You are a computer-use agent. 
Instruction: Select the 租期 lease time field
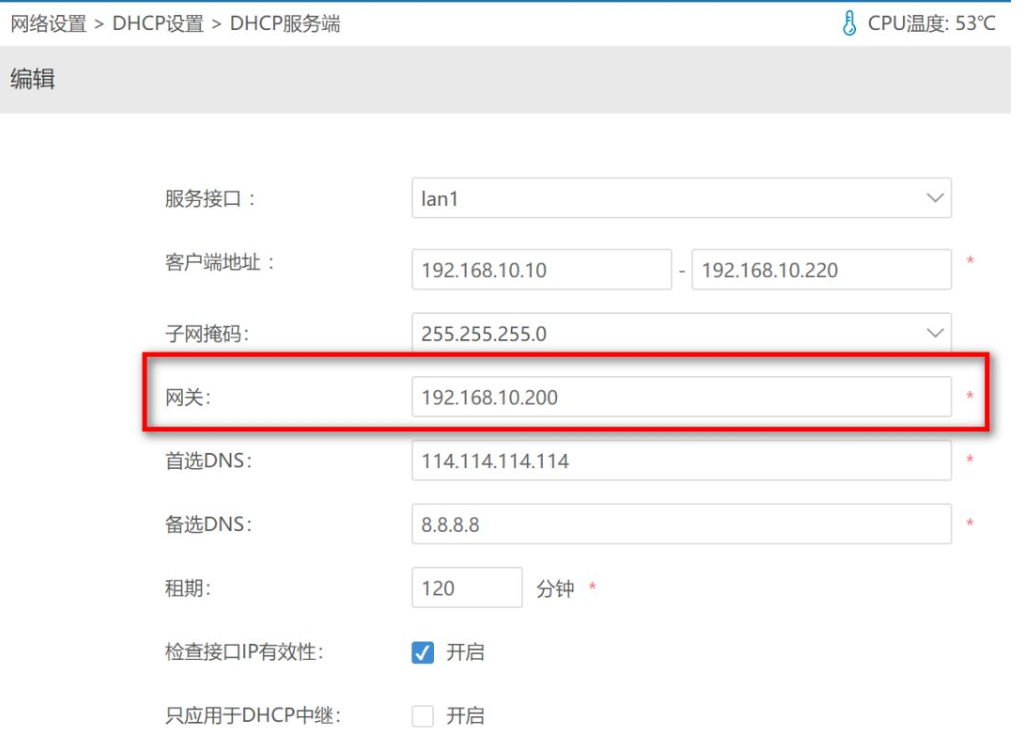467,588
